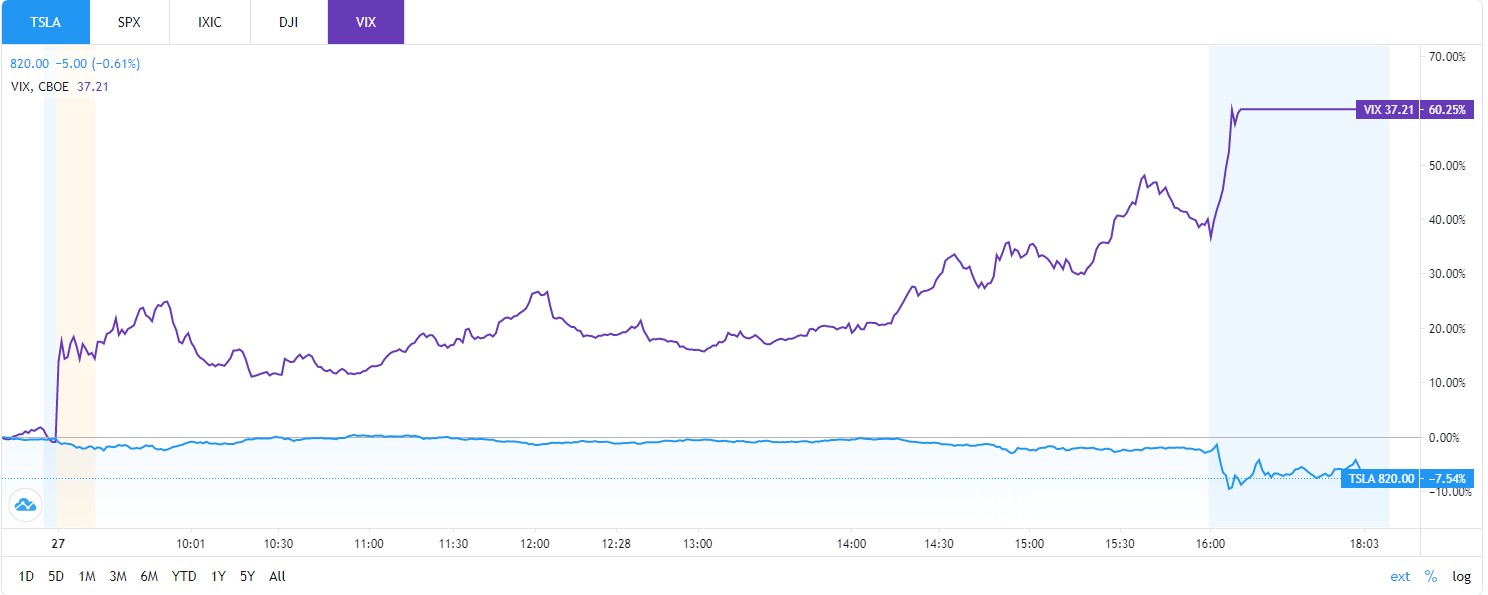Open the IXIC symbol tab
Viewport: 1488px width, 595px height.
(x=209, y=21)
